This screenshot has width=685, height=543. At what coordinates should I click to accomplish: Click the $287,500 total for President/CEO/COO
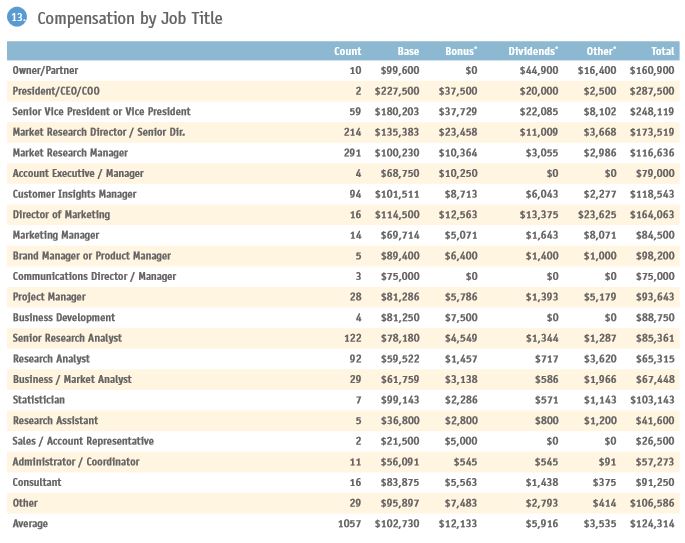(x=652, y=91)
